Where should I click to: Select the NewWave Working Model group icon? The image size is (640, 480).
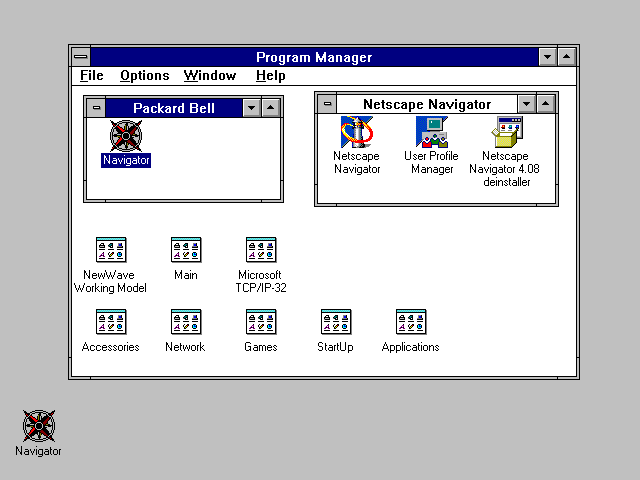pos(111,249)
